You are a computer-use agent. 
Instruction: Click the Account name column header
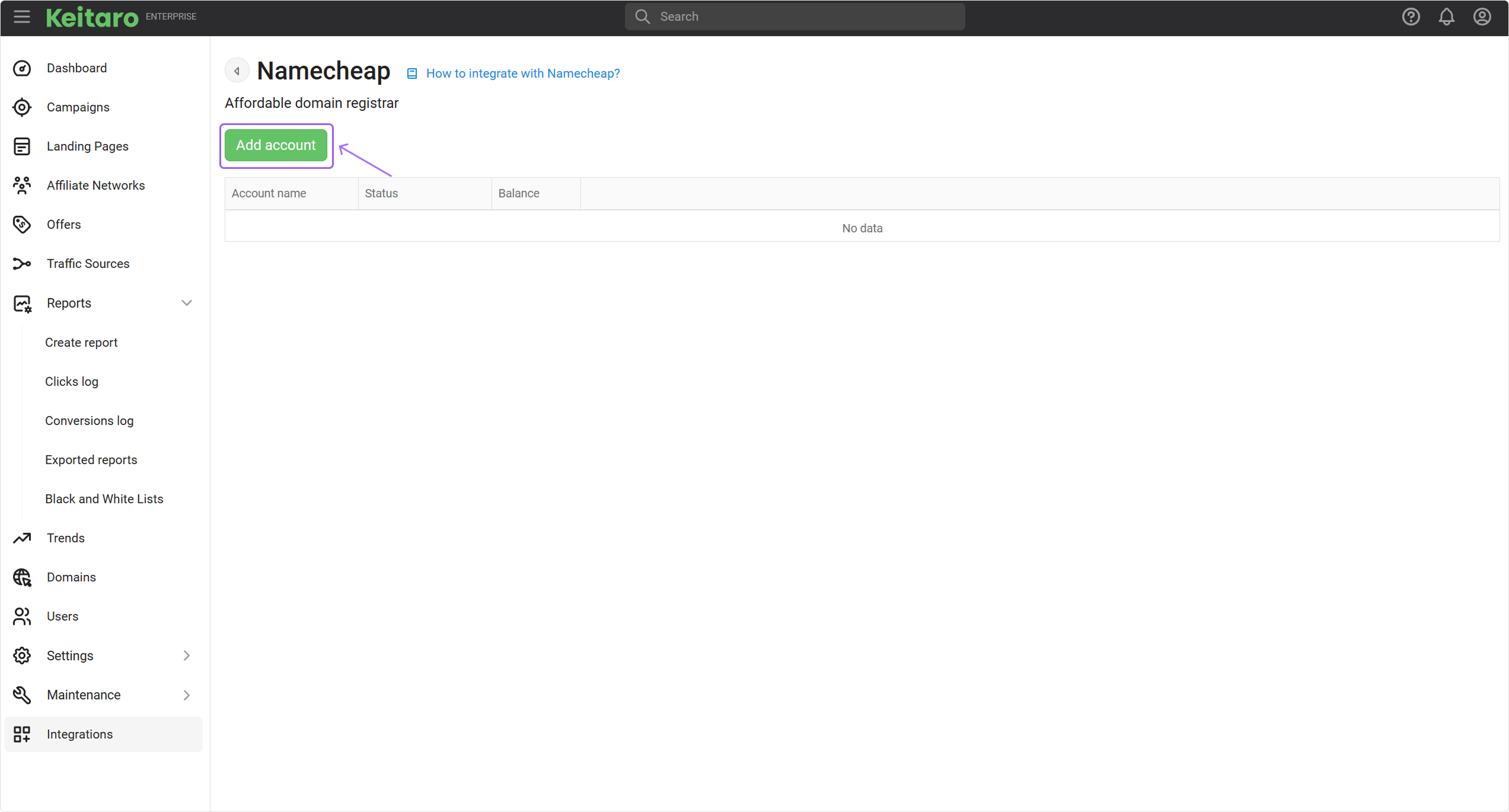click(269, 193)
